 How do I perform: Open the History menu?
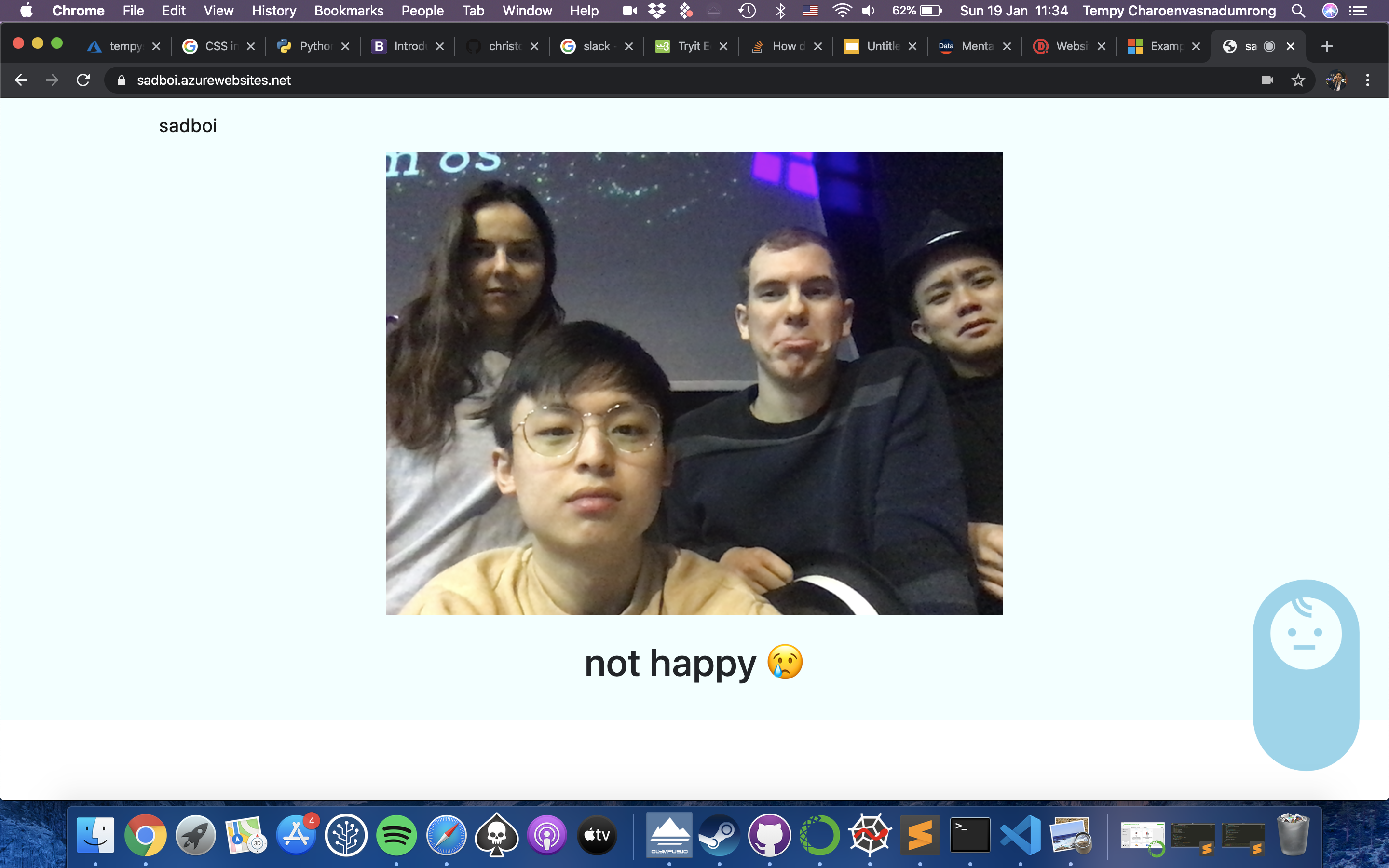click(x=274, y=11)
